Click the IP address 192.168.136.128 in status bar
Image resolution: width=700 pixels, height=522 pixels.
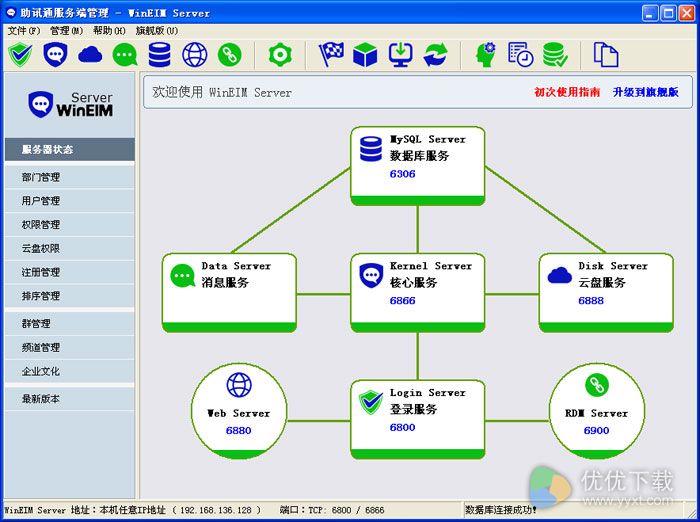click(x=216, y=510)
